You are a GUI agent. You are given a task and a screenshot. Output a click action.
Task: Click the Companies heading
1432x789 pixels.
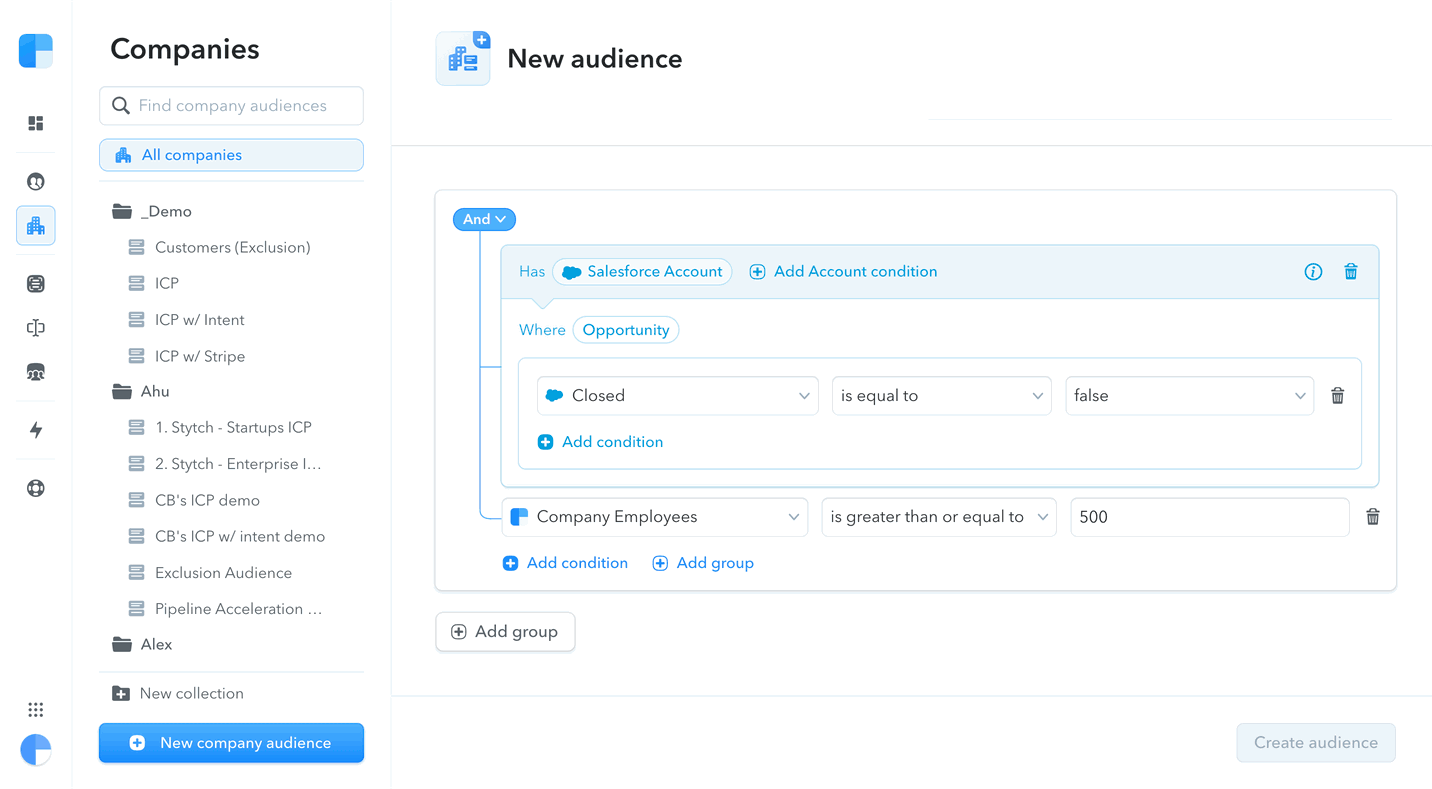coord(185,49)
